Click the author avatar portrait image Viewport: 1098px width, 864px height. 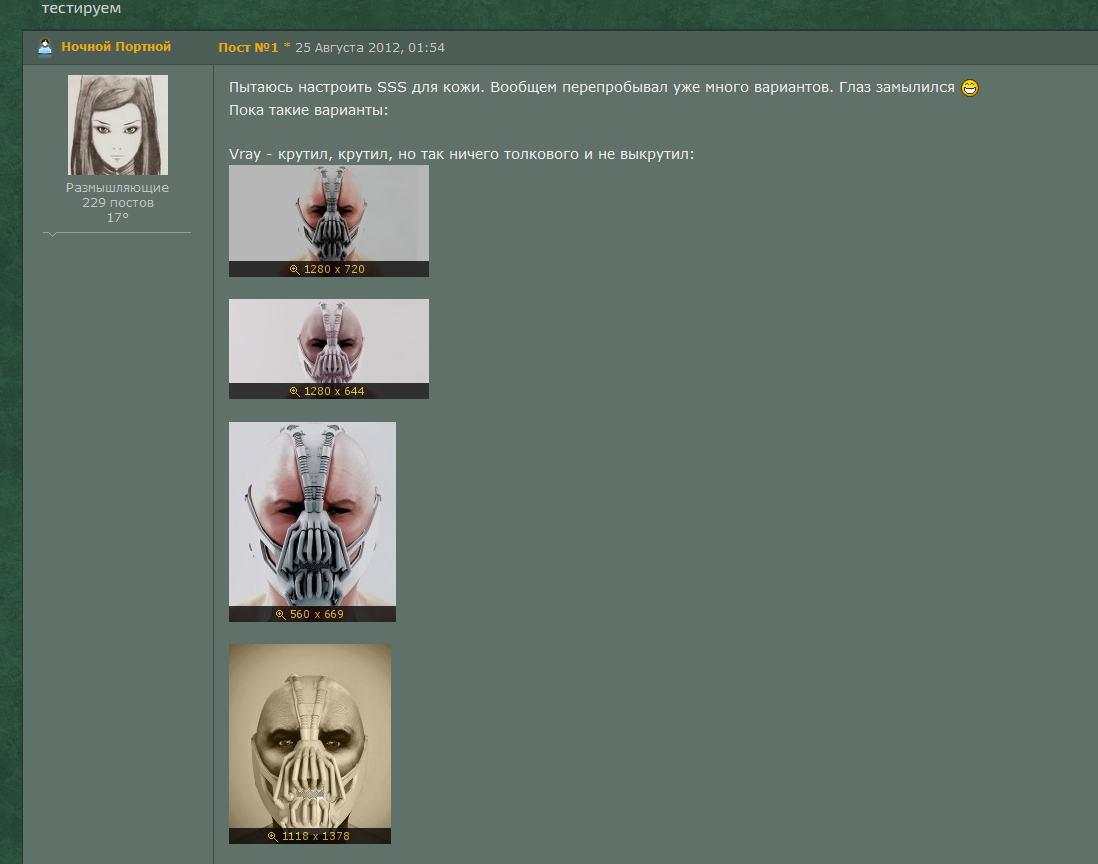pyautogui.click(x=118, y=125)
